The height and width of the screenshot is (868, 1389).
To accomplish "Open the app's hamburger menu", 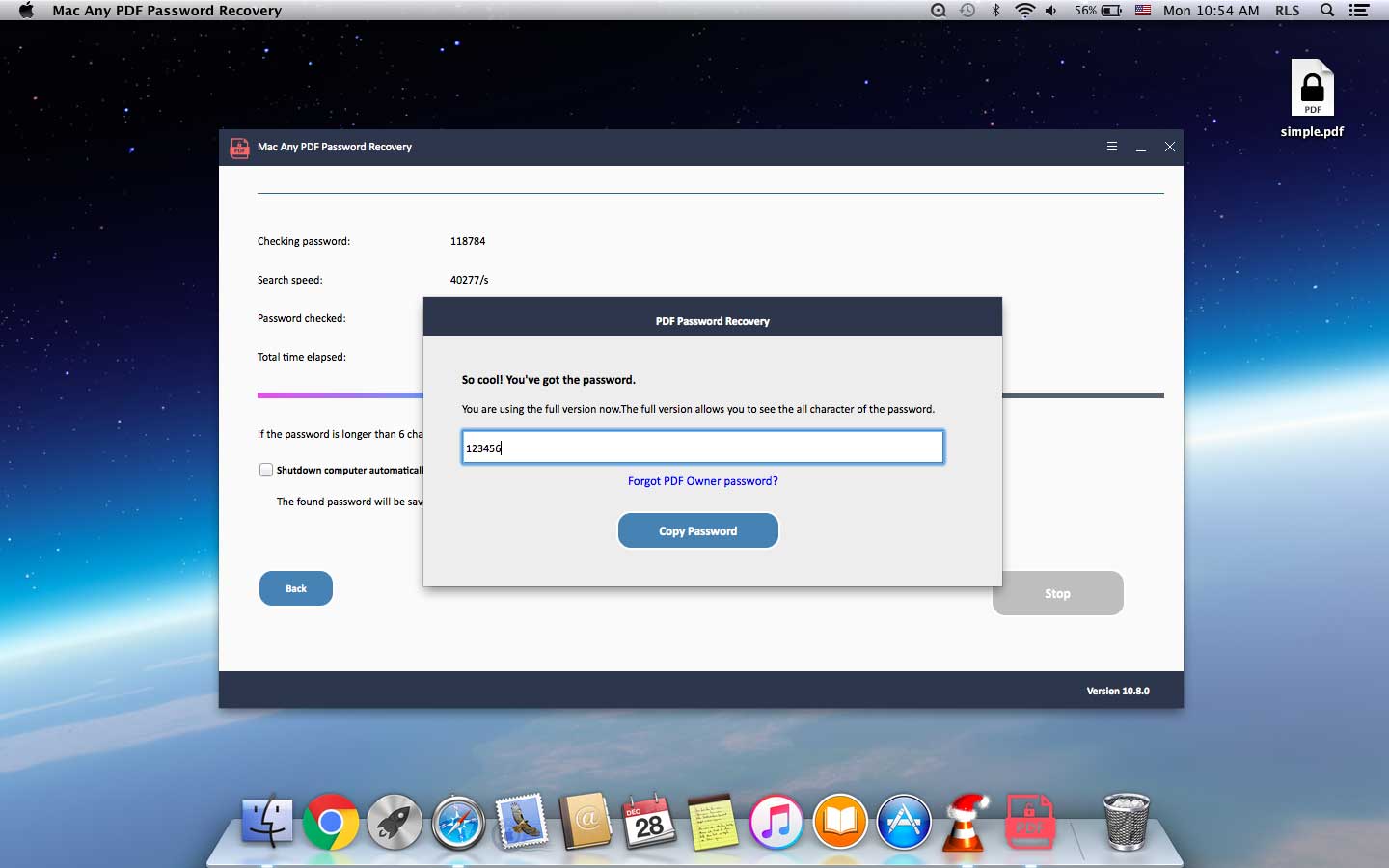I will 1111,147.
